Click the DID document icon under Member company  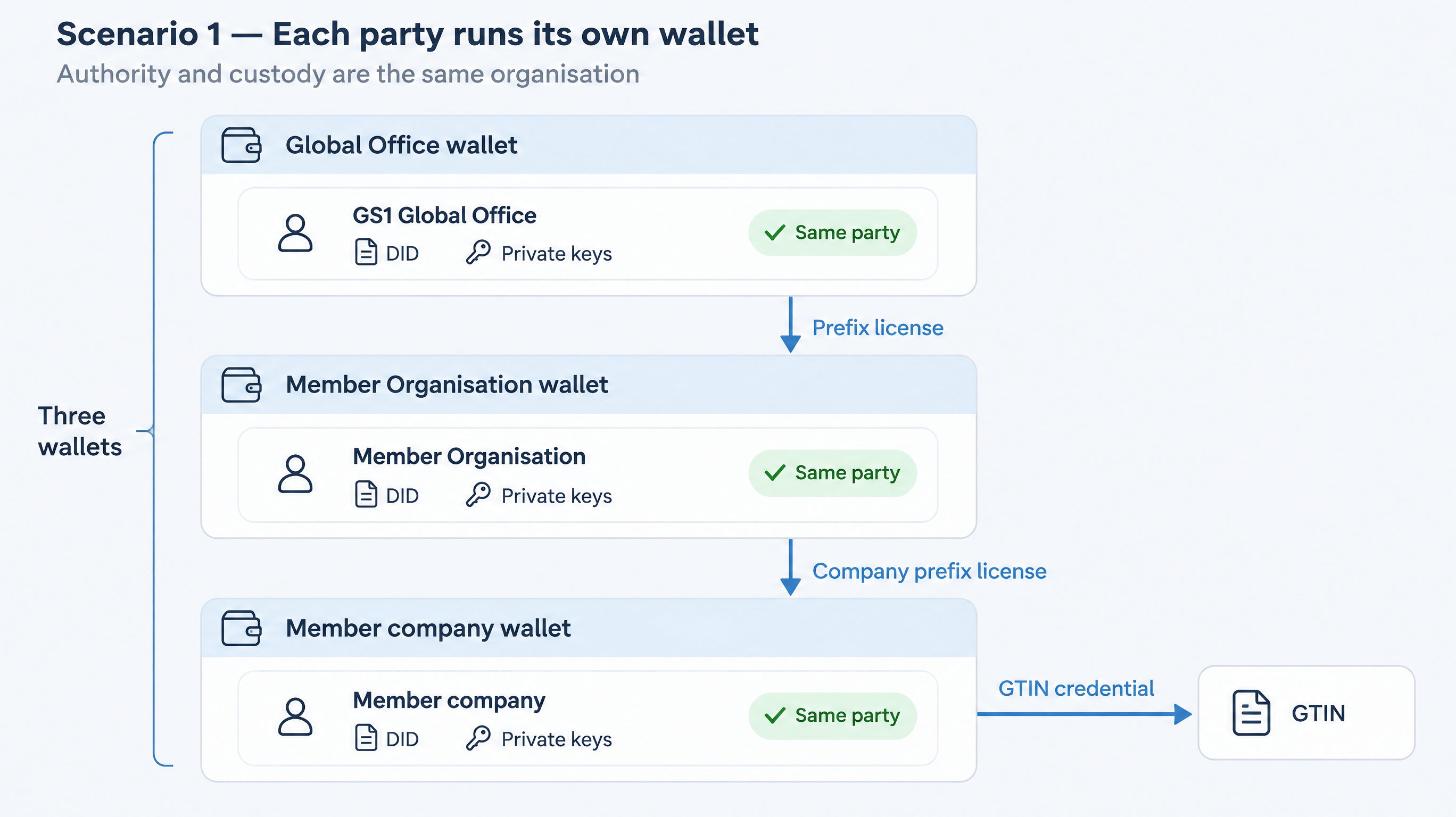(366, 738)
